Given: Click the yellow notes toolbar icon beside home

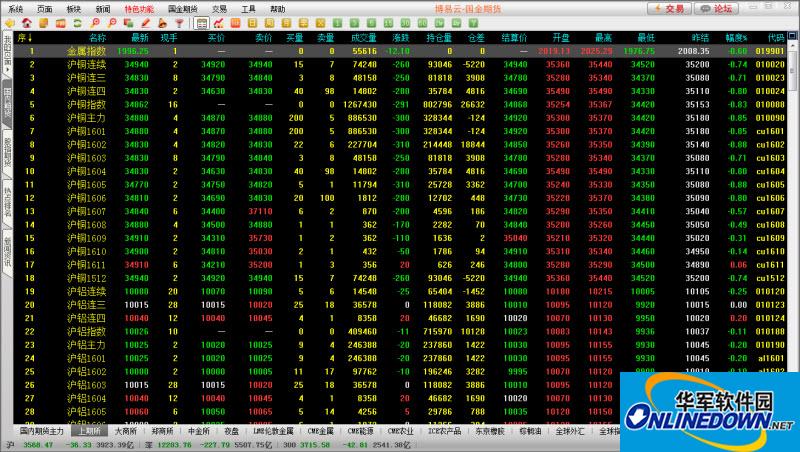Looking at the screenshot, I should click(43, 23).
